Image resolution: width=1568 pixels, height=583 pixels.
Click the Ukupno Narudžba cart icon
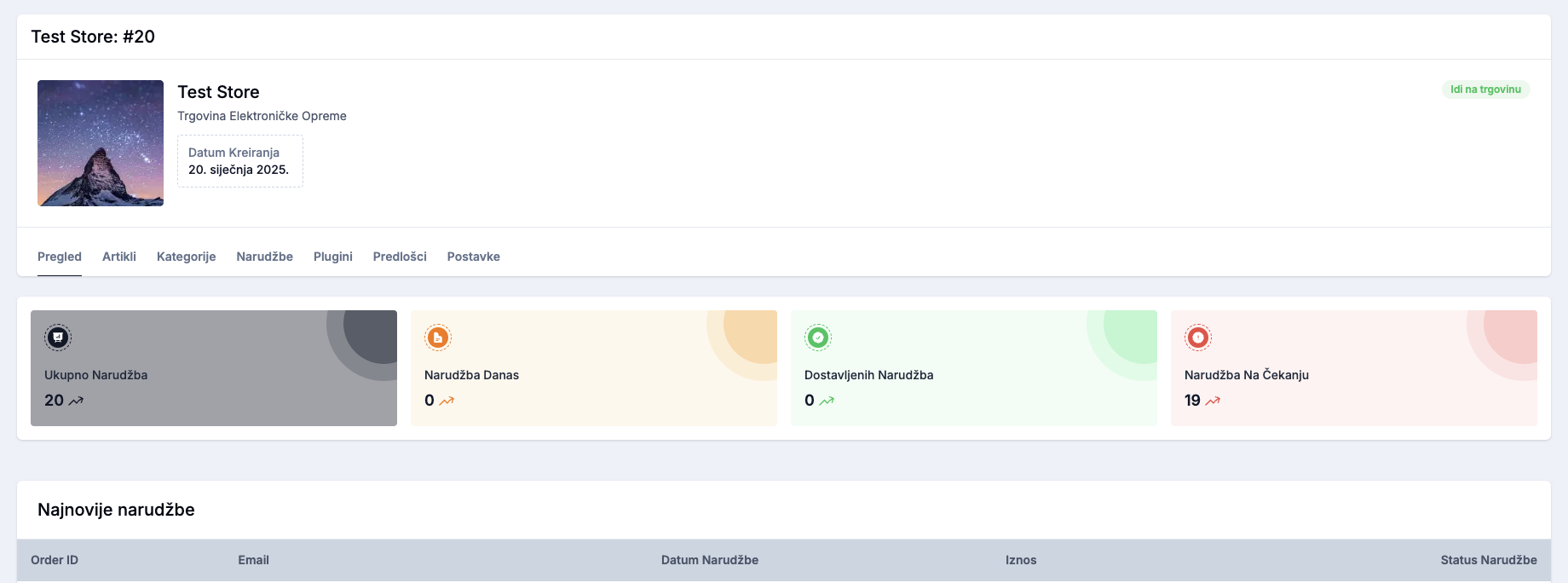(x=58, y=338)
